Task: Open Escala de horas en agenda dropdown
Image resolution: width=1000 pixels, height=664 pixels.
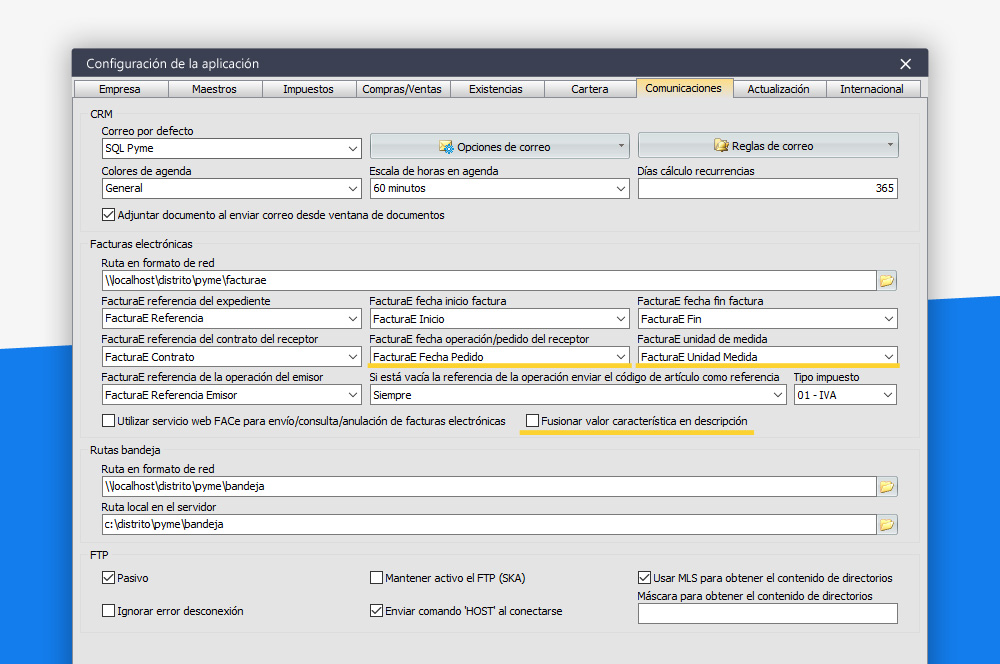Action: point(620,188)
